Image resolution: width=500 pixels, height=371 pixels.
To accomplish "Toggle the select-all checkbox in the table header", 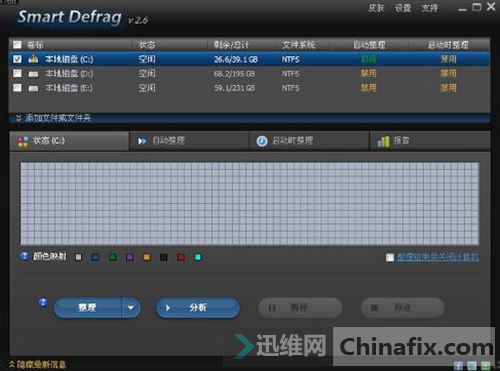I will [17, 44].
